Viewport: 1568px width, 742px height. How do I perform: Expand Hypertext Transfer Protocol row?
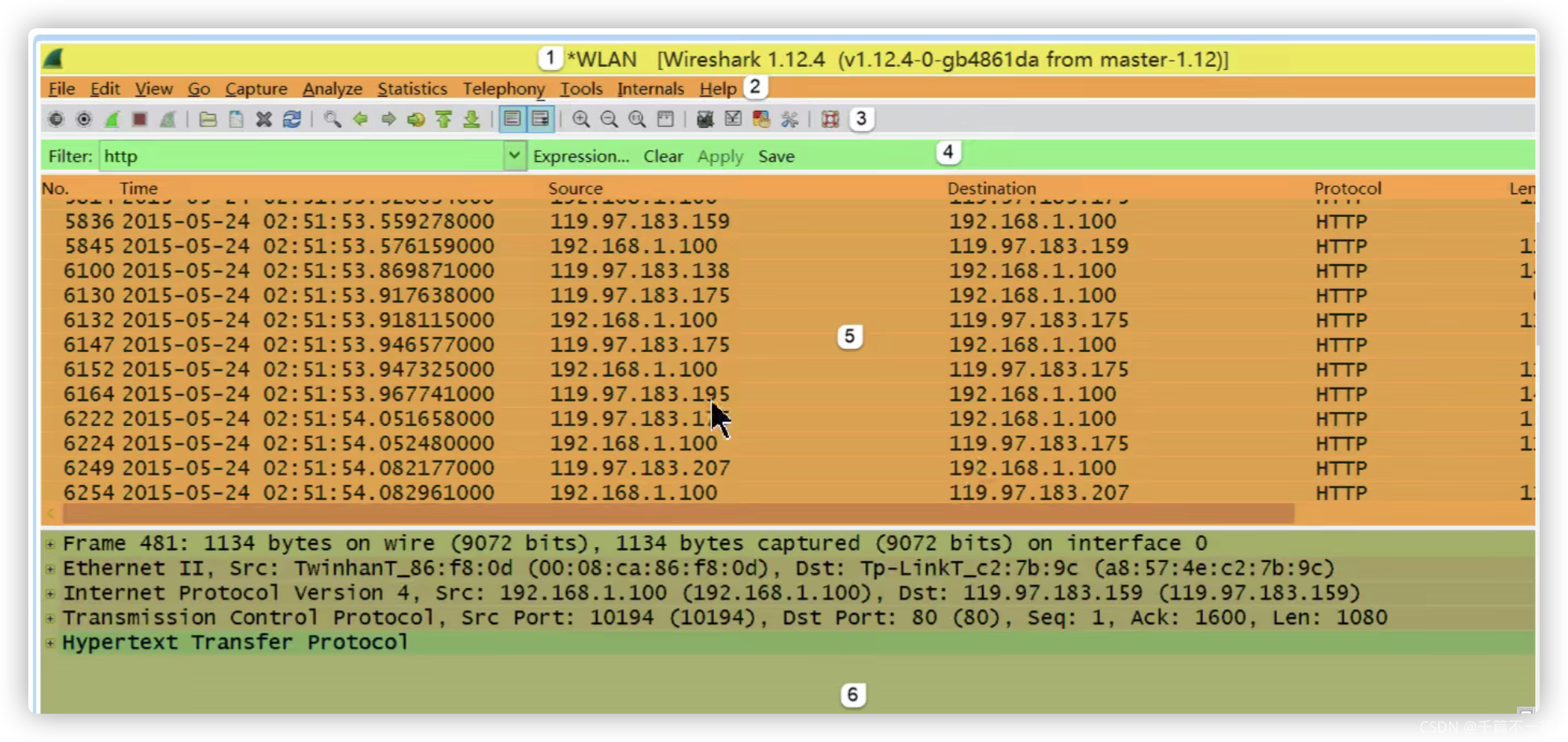[x=50, y=643]
